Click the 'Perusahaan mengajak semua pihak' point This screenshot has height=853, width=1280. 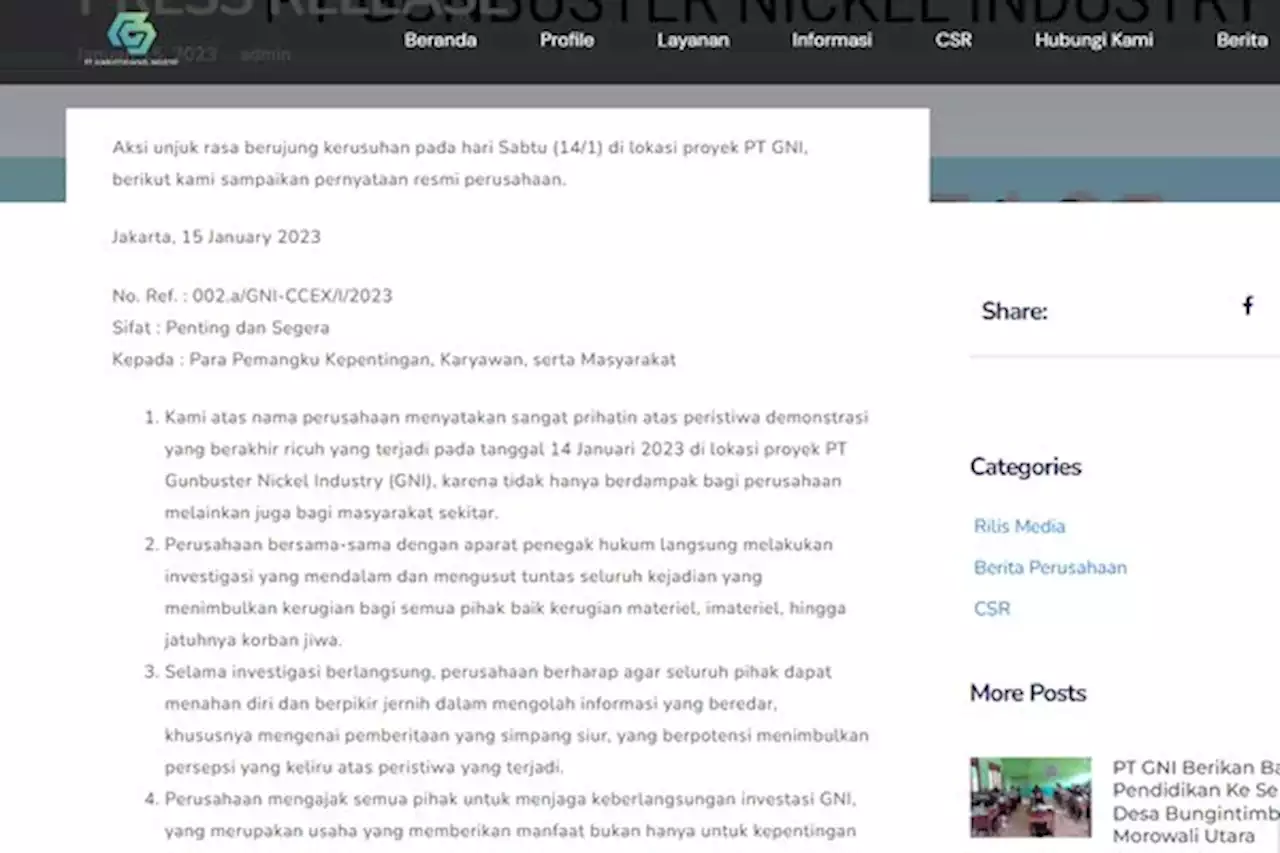(510, 815)
